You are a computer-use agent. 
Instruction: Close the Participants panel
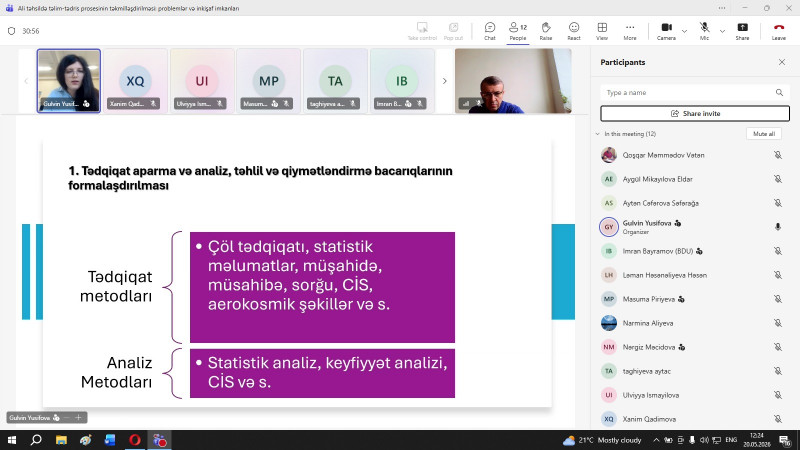[x=782, y=62]
